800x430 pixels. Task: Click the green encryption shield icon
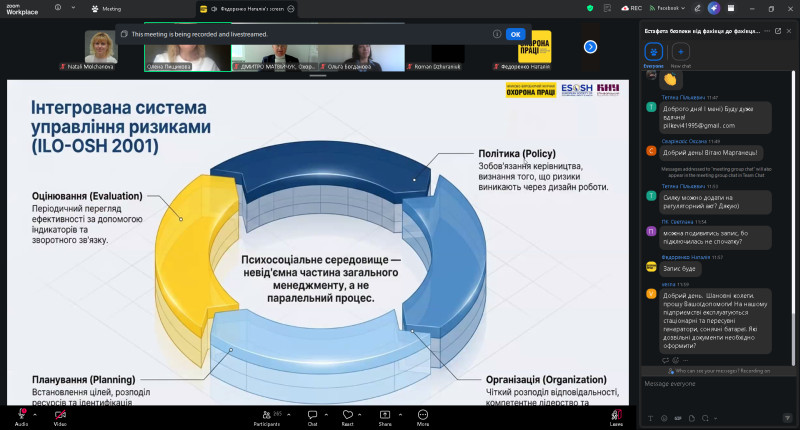(591, 8)
